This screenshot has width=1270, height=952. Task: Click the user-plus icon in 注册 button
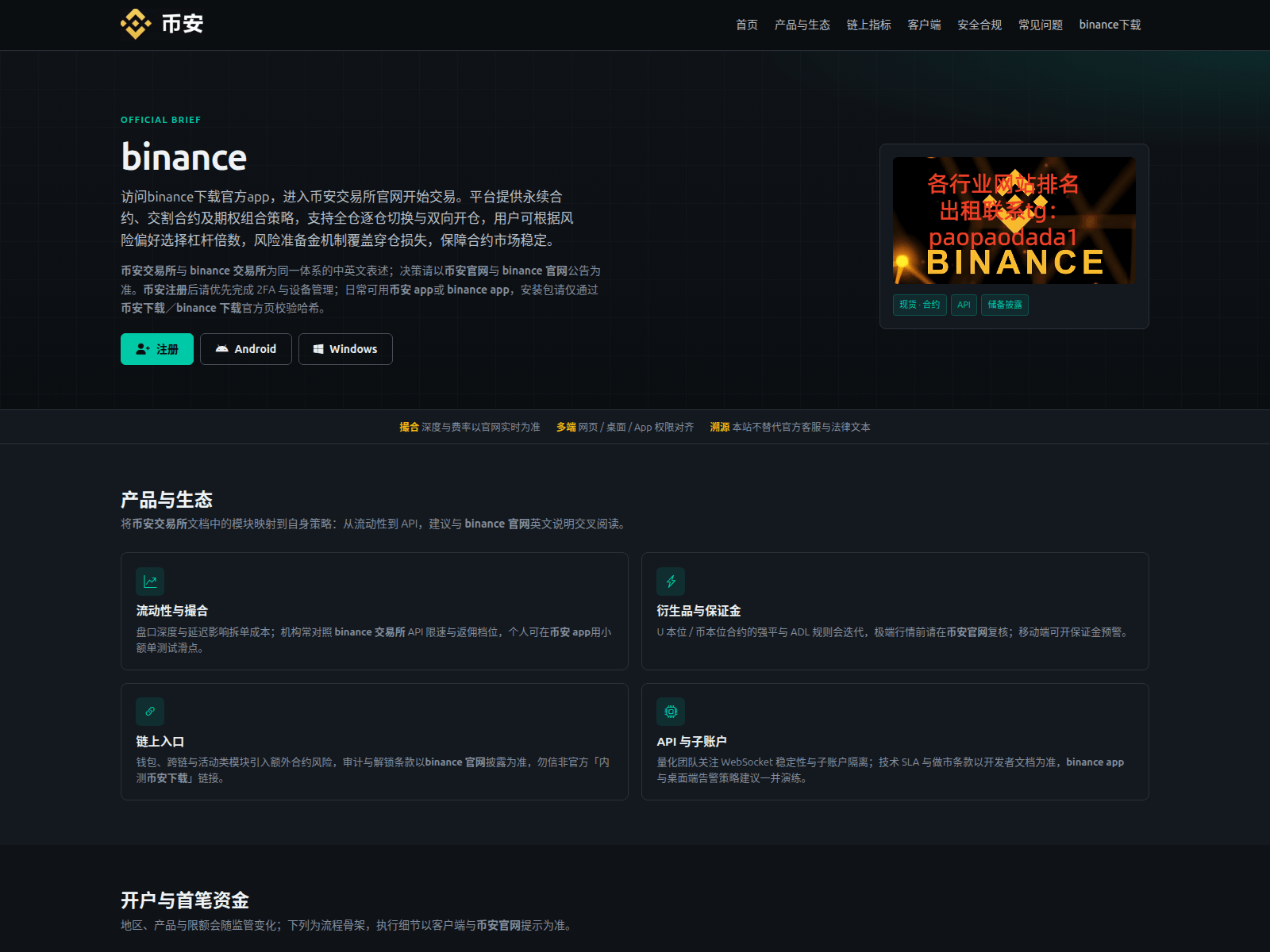click(143, 349)
